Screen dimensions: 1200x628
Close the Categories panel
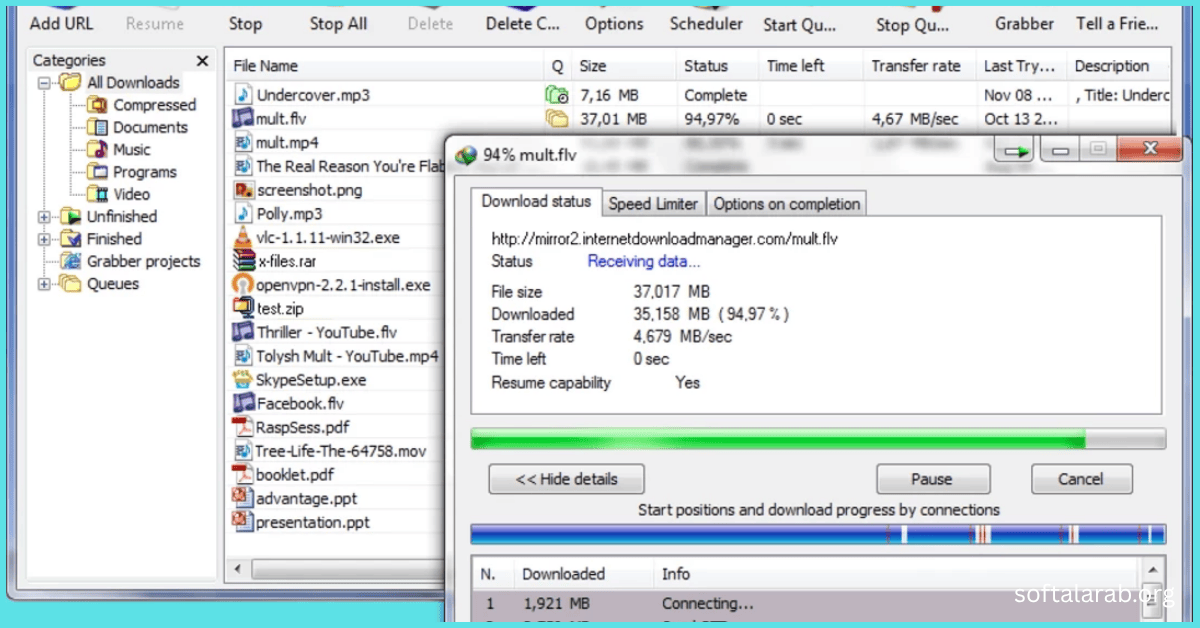coord(203,61)
